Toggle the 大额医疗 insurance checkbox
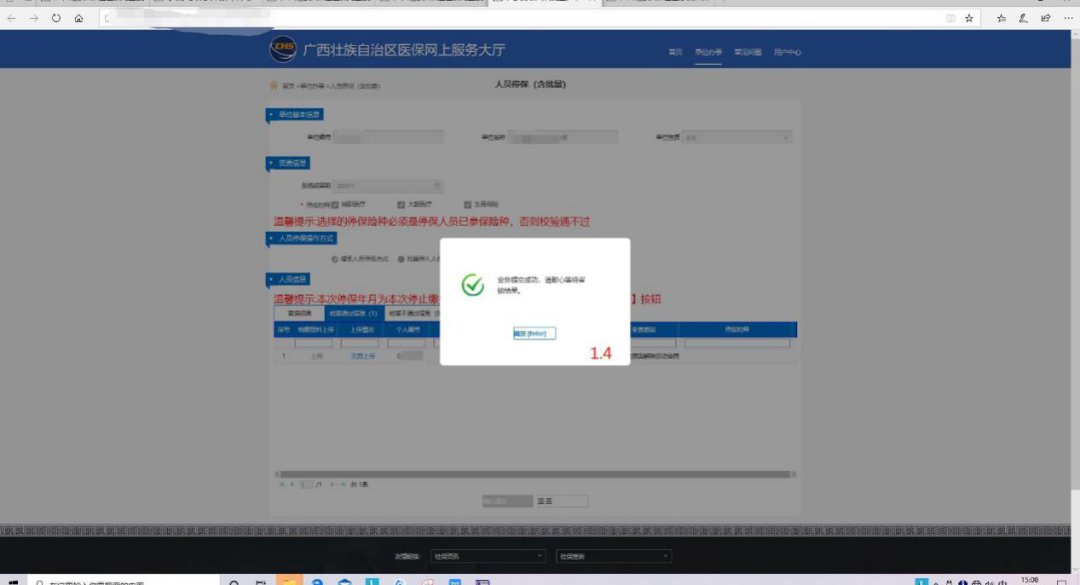The height and width of the screenshot is (585, 1080). [401, 205]
